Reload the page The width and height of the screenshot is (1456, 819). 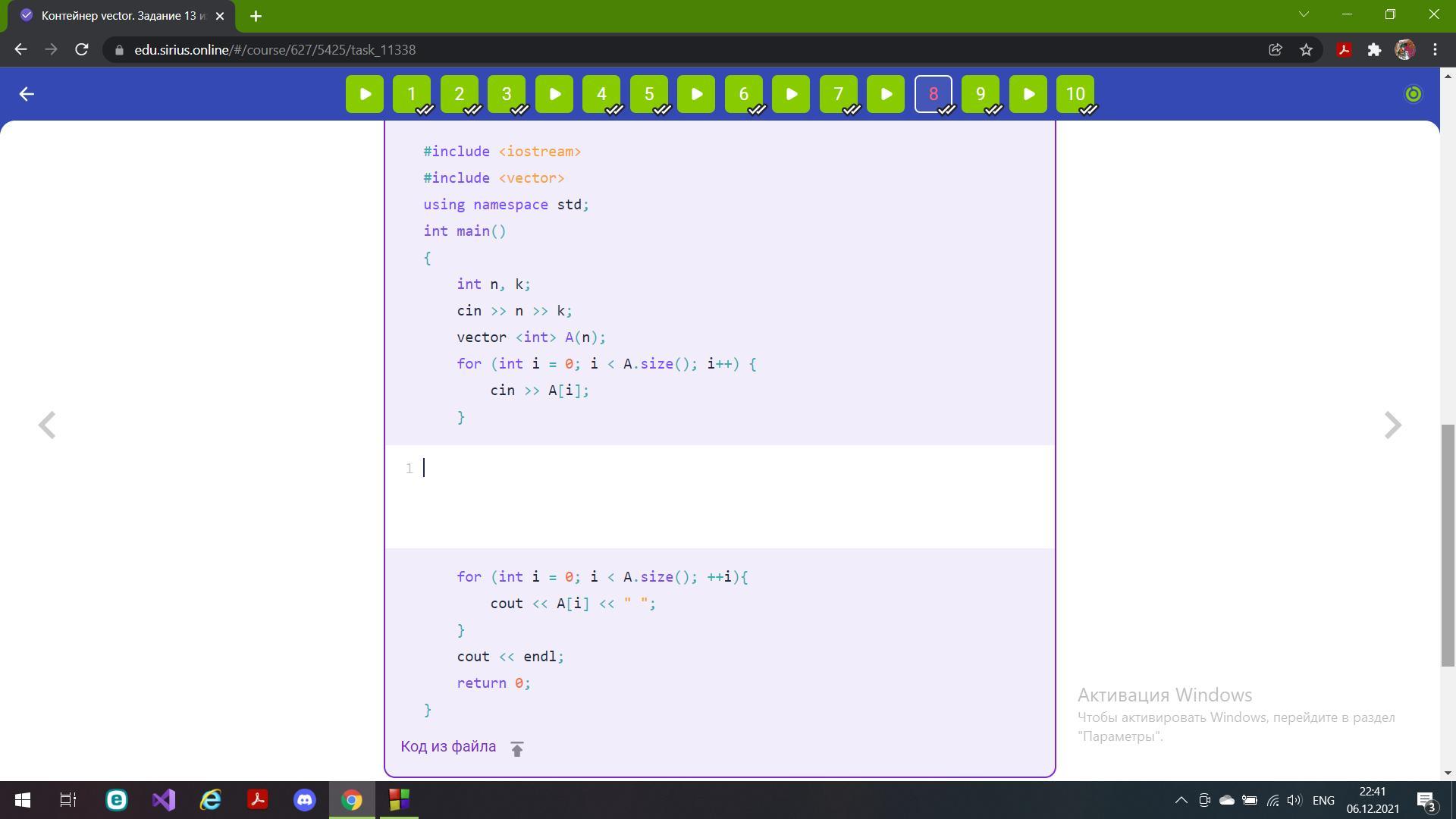pos(82,50)
